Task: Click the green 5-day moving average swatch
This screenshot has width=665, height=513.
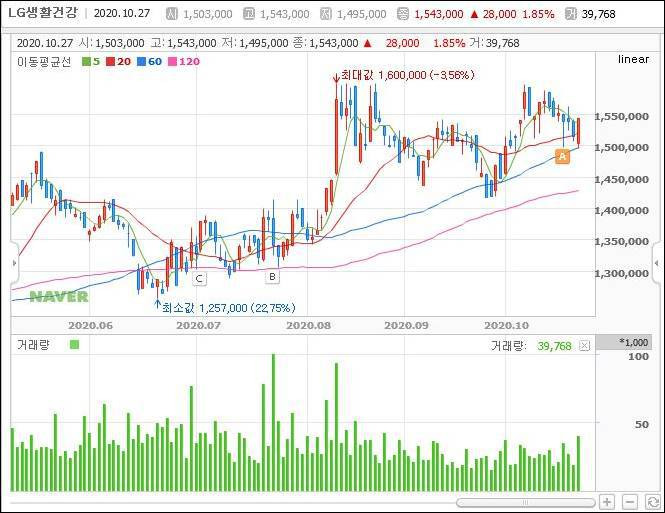Action: tap(86, 62)
